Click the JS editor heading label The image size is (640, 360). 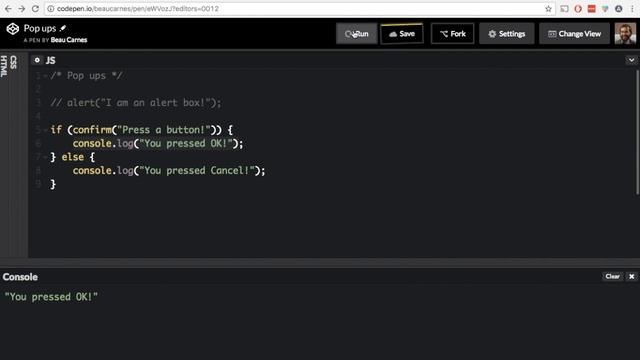click(x=51, y=60)
